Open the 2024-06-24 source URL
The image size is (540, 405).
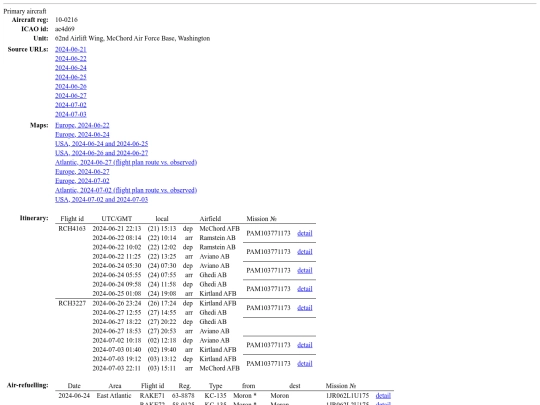[71, 68]
